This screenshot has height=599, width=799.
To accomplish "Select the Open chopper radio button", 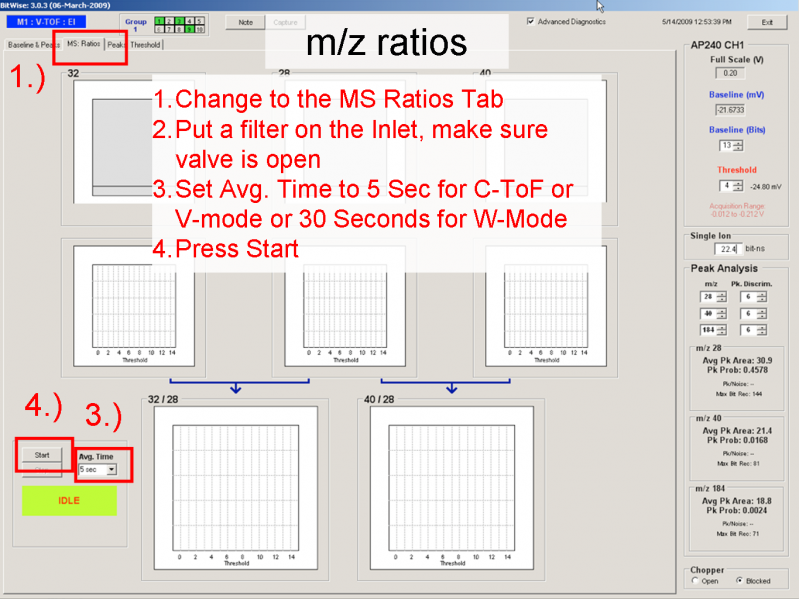I will tap(695, 580).
